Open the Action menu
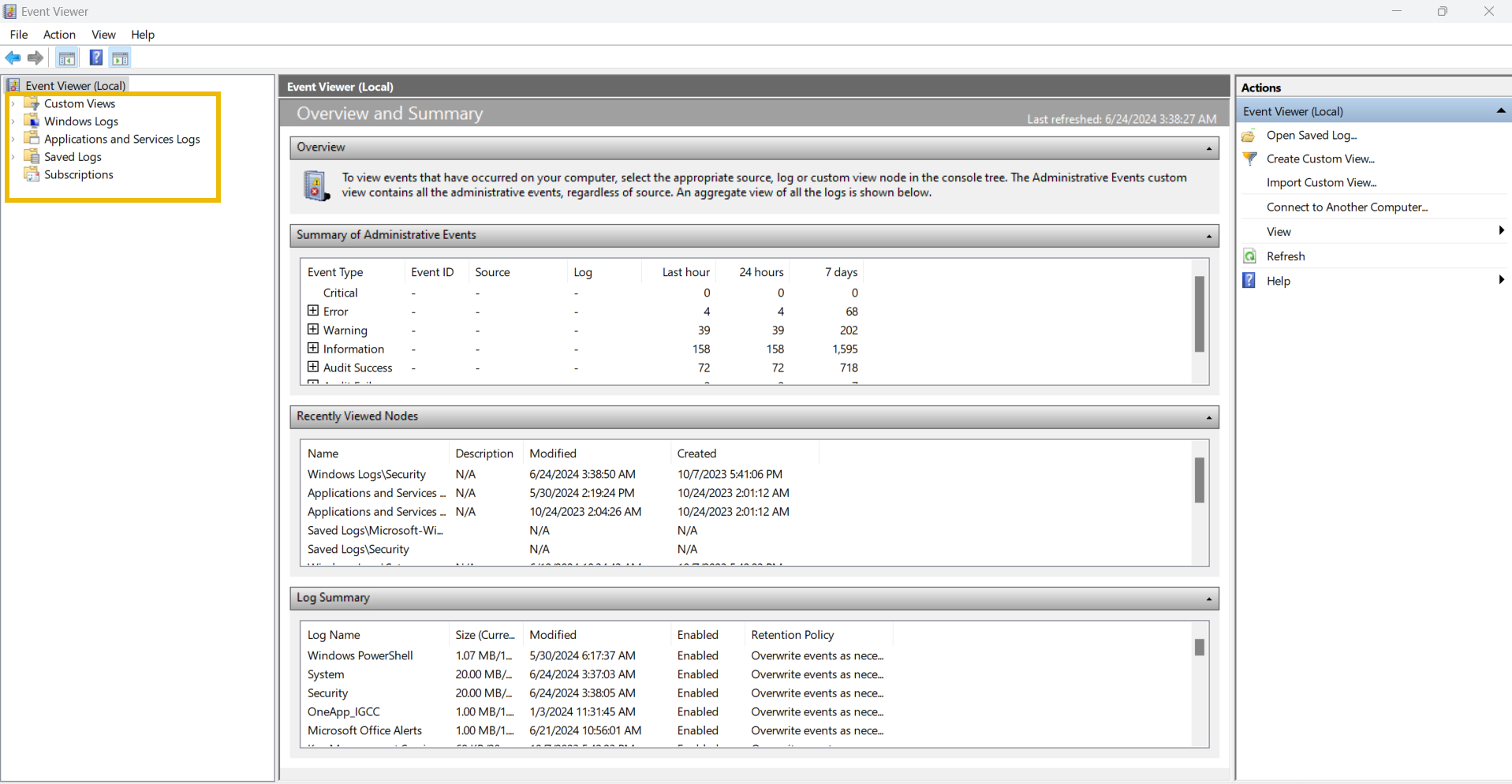Screen dimensions: 1512x784 [59, 35]
